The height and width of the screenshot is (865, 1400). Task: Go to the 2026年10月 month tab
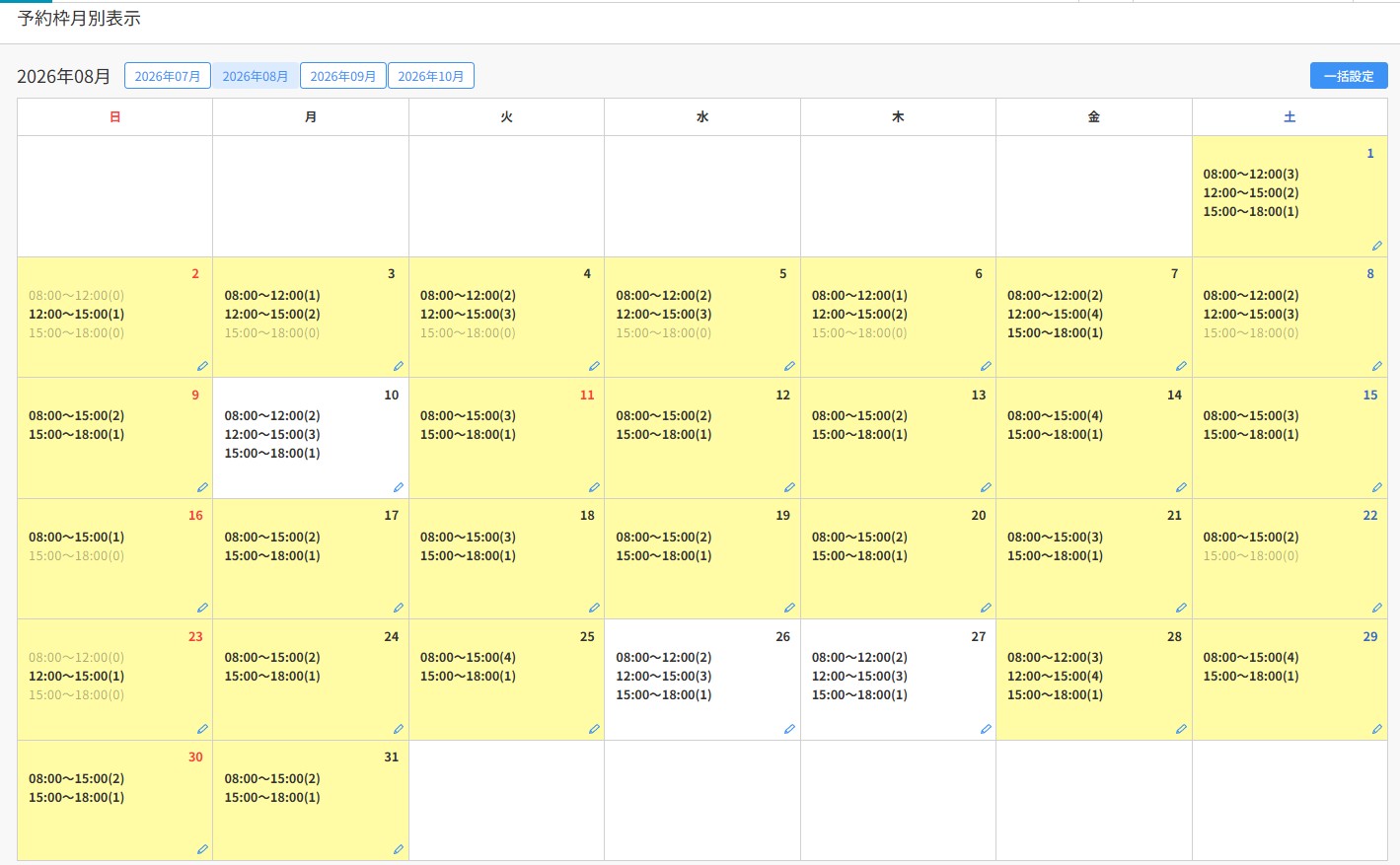coord(431,76)
